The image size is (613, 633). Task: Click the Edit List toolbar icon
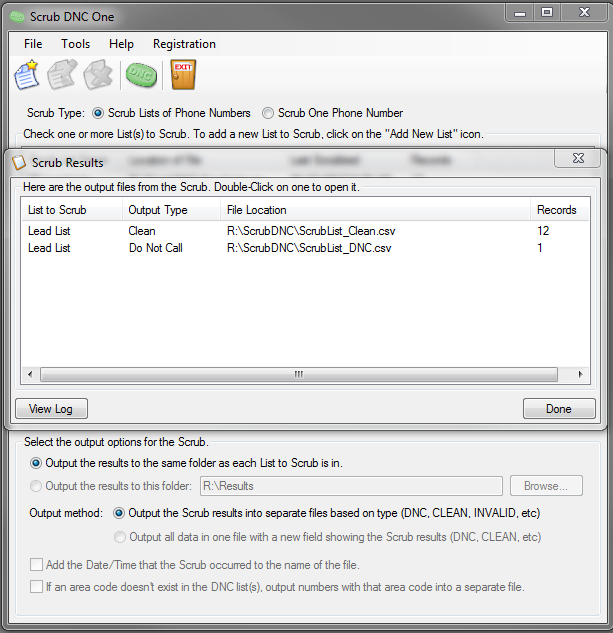click(x=62, y=75)
